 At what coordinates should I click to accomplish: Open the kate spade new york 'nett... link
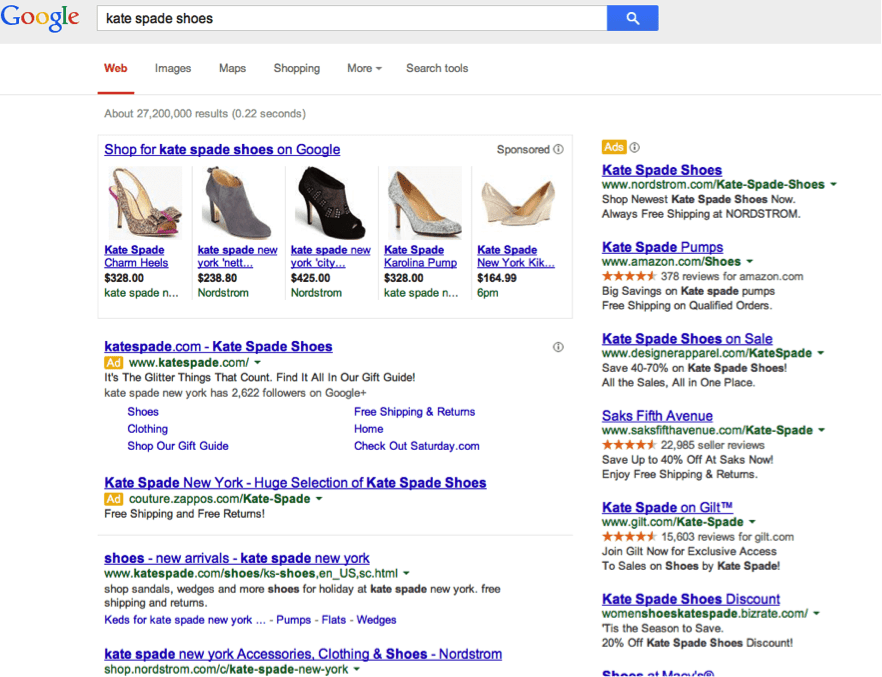(x=237, y=256)
